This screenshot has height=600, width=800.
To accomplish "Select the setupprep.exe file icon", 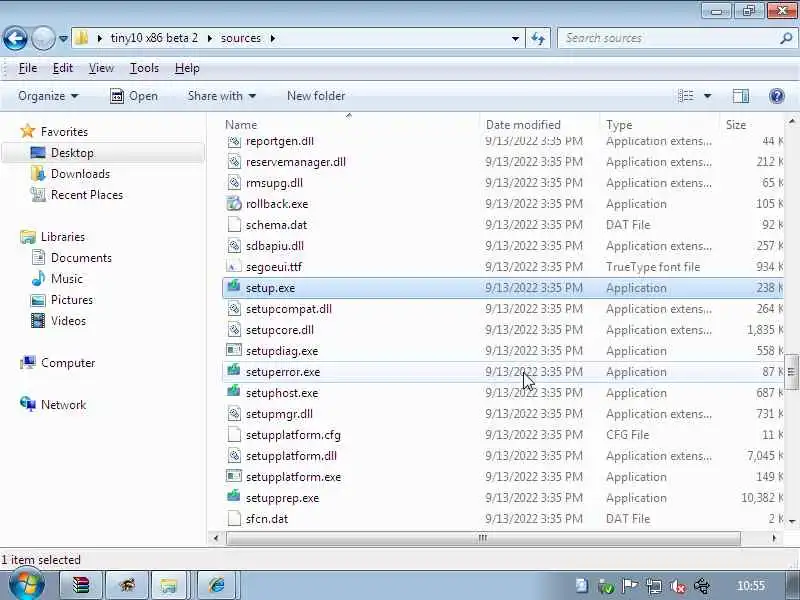I will pyautogui.click(x=234, y=497).
